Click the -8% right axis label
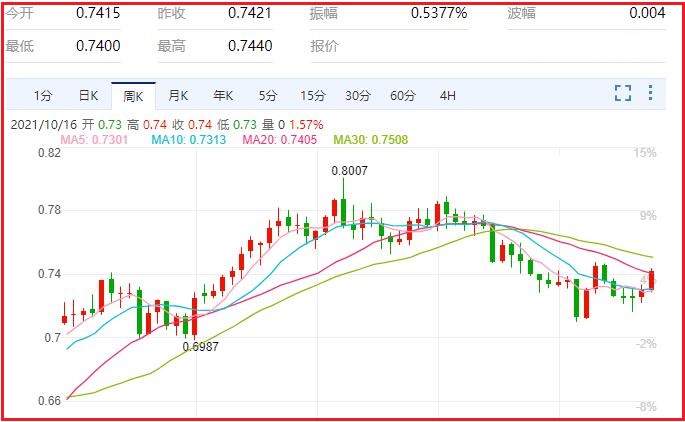Viewport: 685px width, 422px height. pyautogui.click(x=647, y=407)
